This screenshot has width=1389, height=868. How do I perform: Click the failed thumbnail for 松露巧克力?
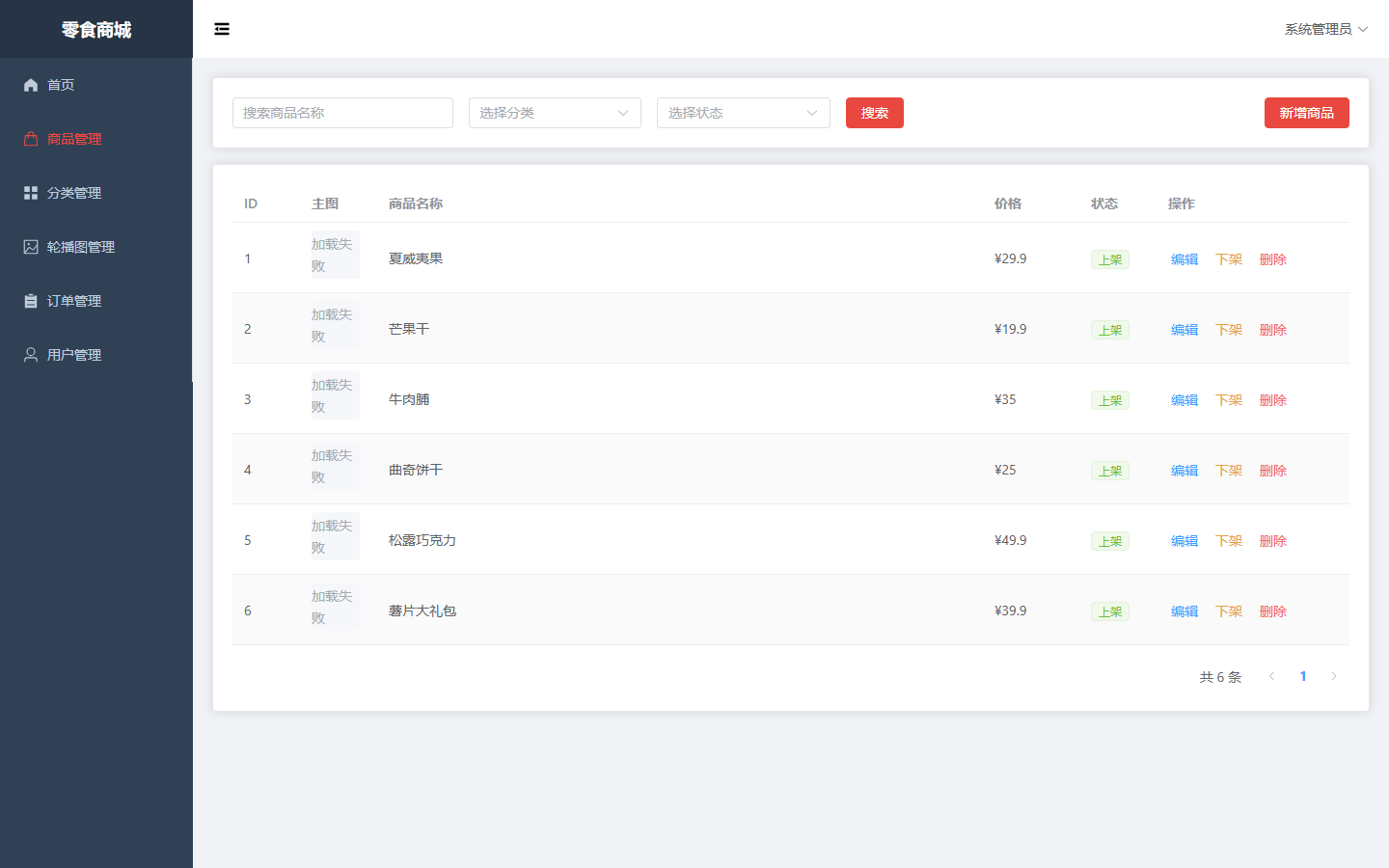pyautogui.click(x=335, y=536)
